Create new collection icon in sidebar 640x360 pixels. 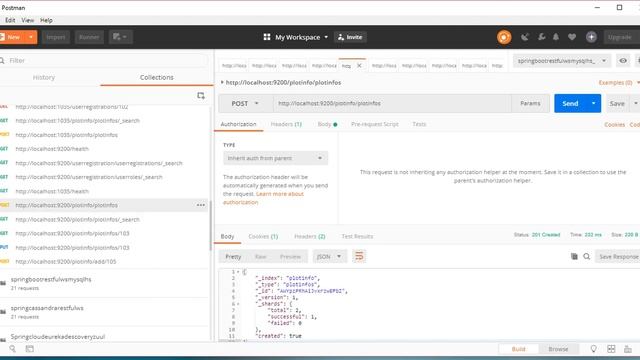(x=201, y=96)
